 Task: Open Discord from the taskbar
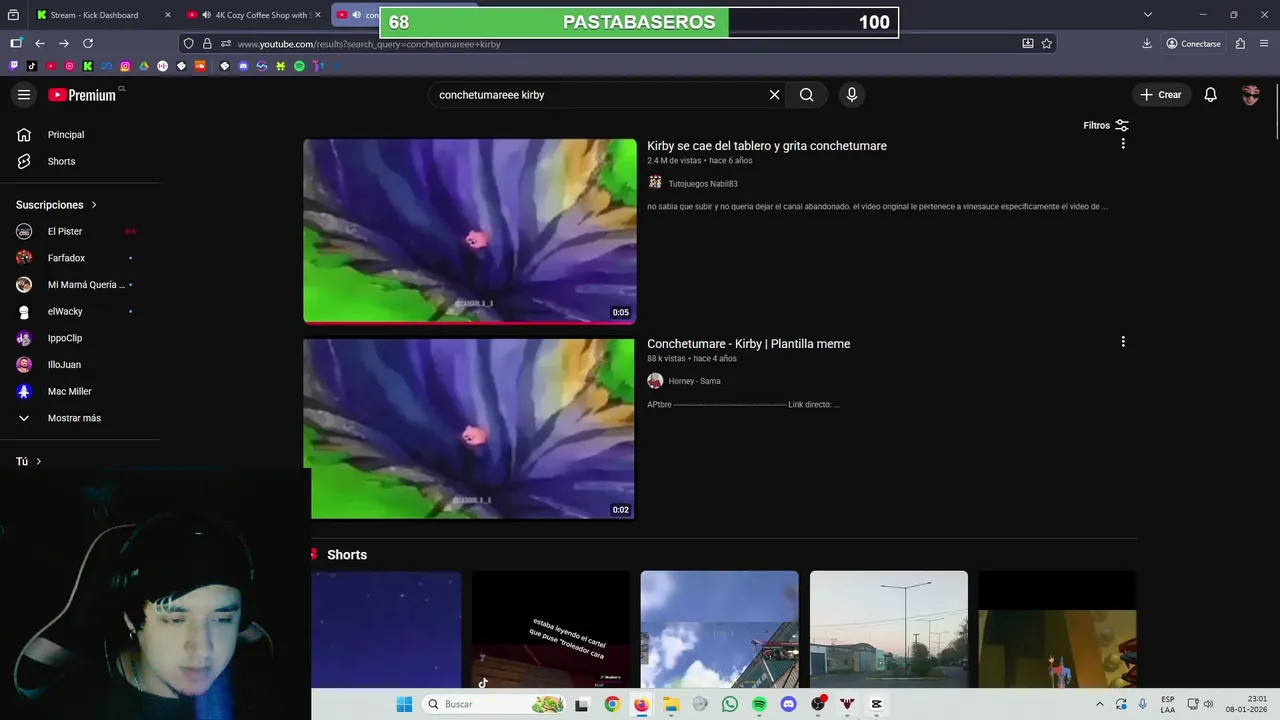(x=788, y=704)
